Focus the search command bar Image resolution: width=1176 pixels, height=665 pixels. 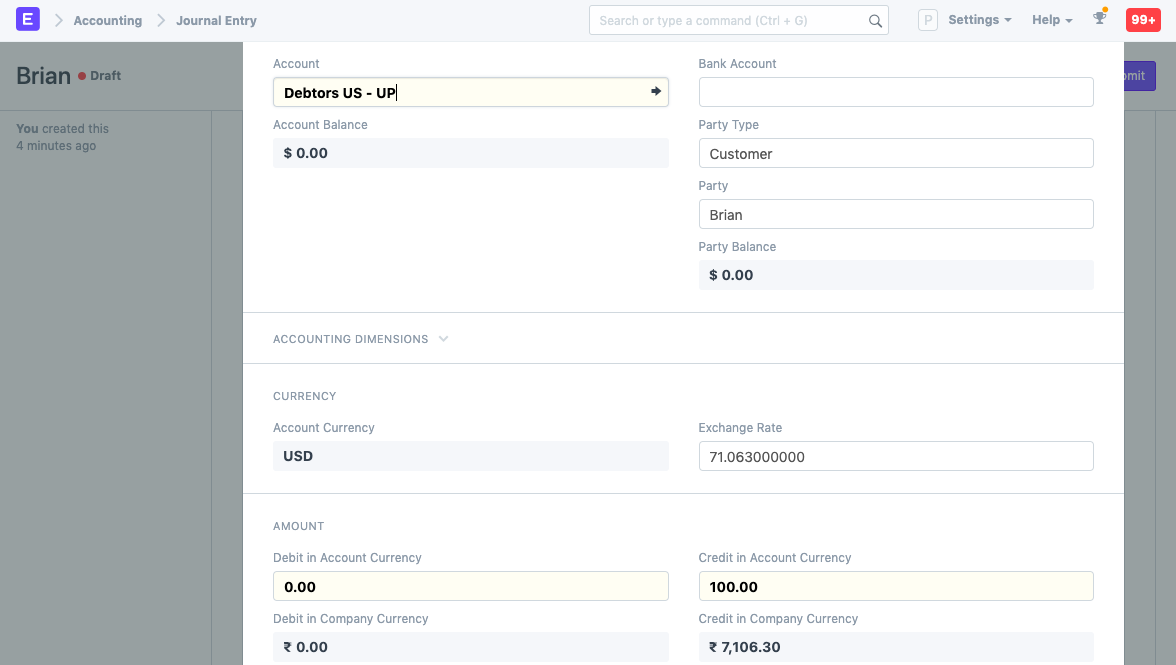[730, 21]
